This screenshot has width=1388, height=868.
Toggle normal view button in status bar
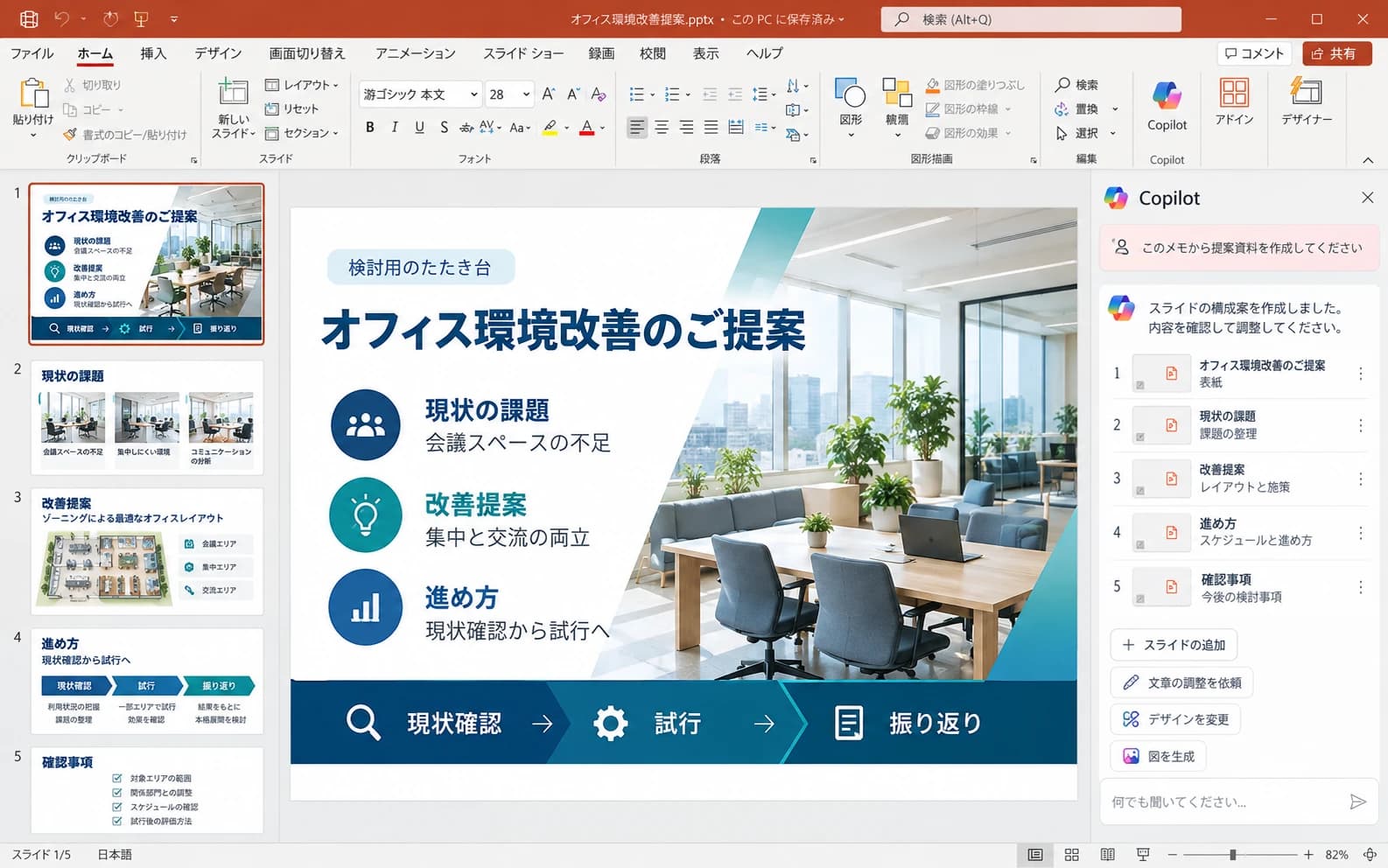pos(1034,855)
